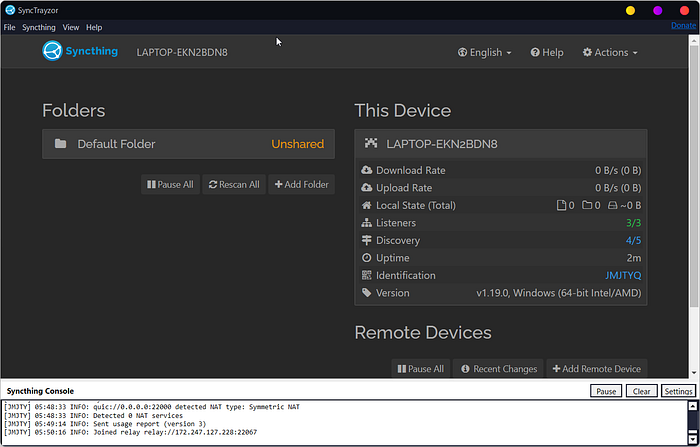The width and height of the screenshot is (700, 447).
Task: Pause All folders
Action: (170, 184)
